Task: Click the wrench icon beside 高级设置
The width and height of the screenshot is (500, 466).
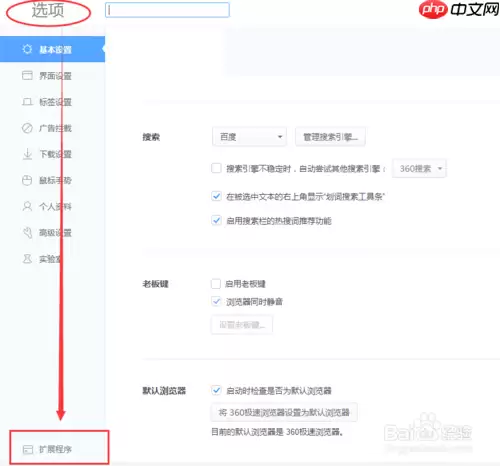Action: coord(27,232)
